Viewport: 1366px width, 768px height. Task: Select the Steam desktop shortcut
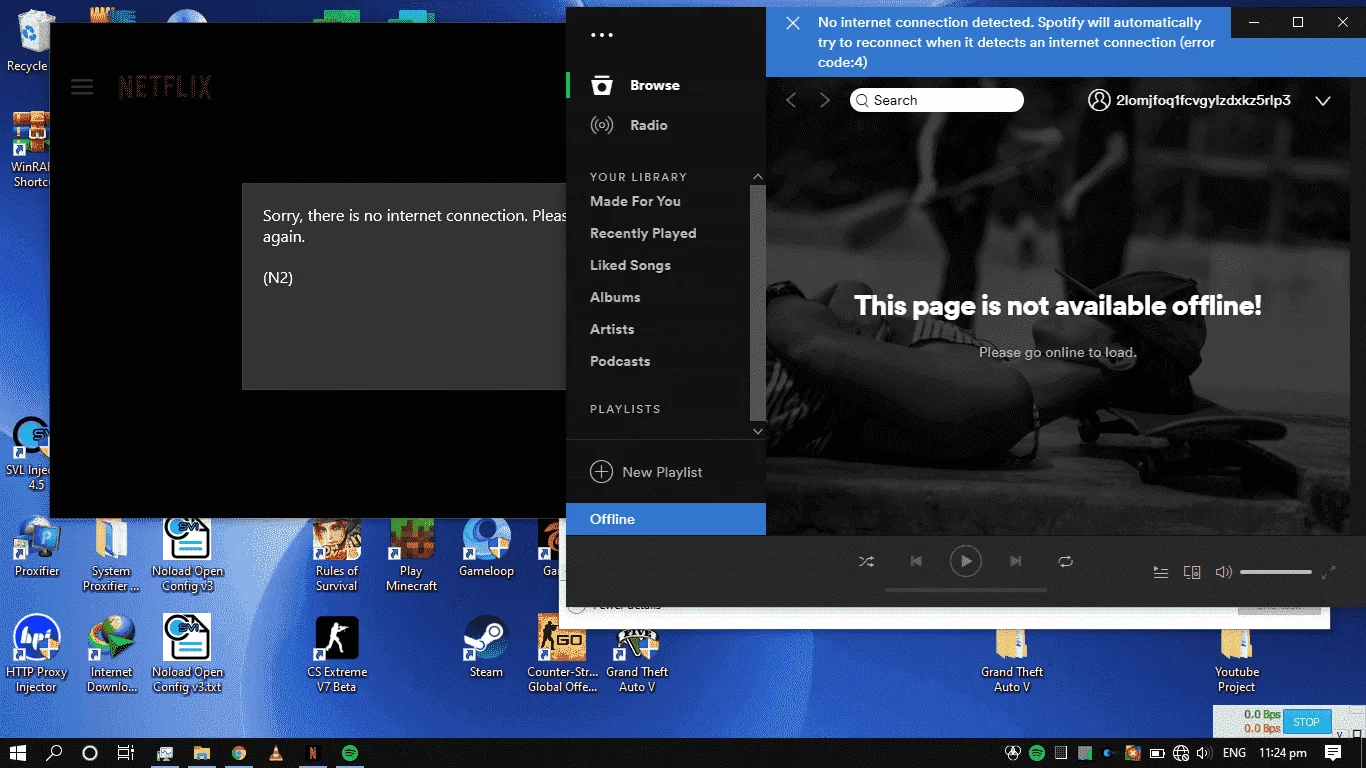click(x=487, y=647)
